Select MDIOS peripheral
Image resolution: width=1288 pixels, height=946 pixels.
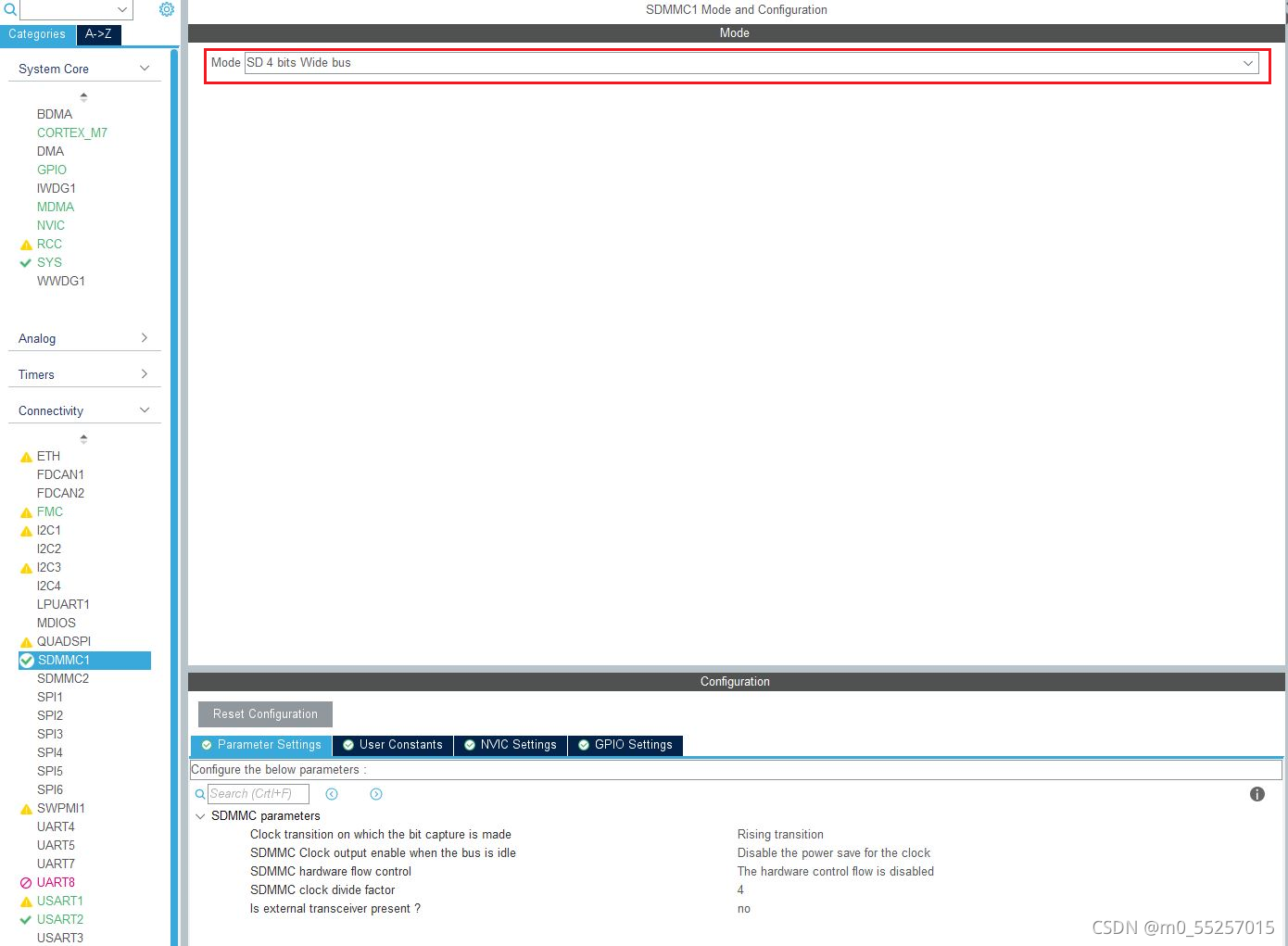(57, 623)
